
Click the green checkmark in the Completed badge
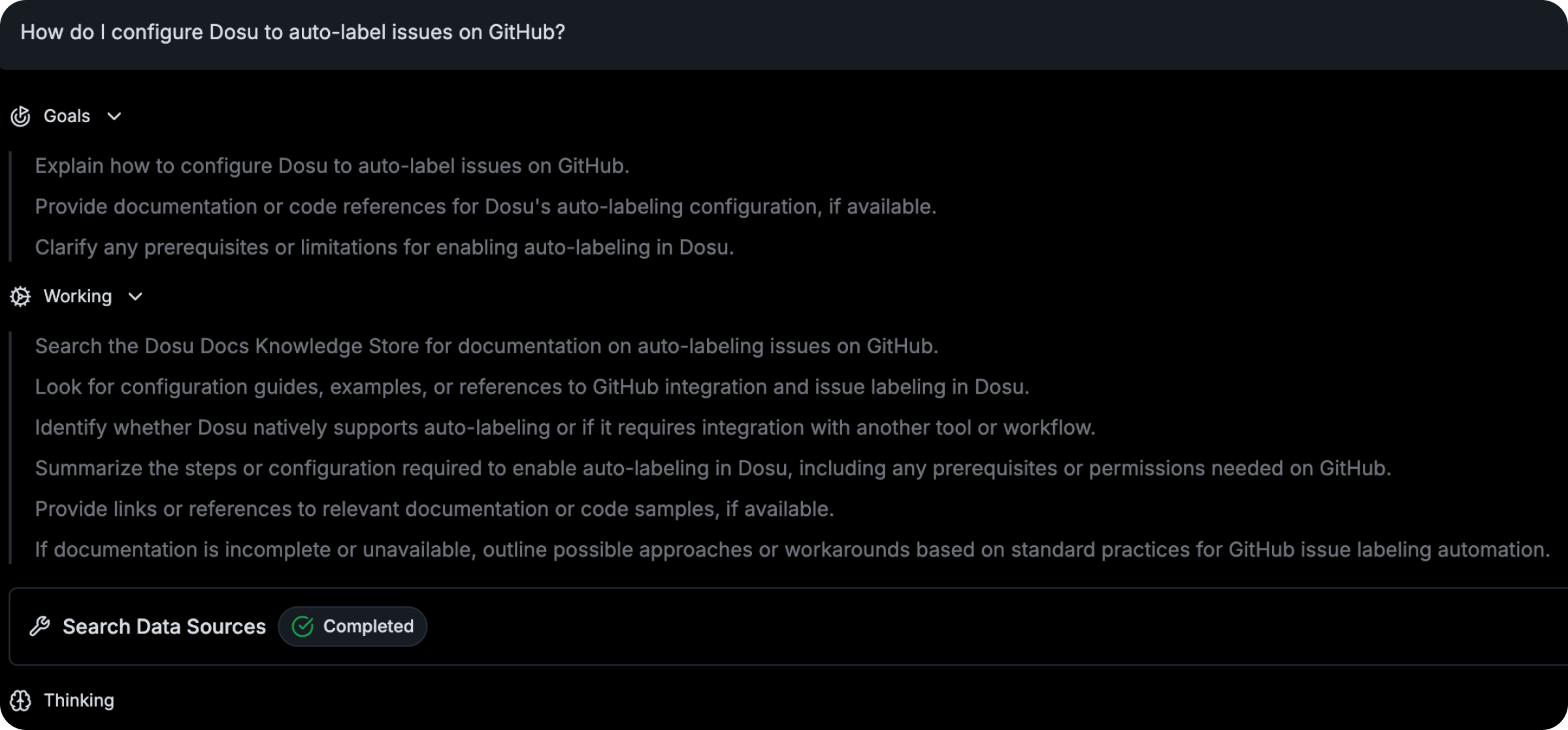[302, 626]
